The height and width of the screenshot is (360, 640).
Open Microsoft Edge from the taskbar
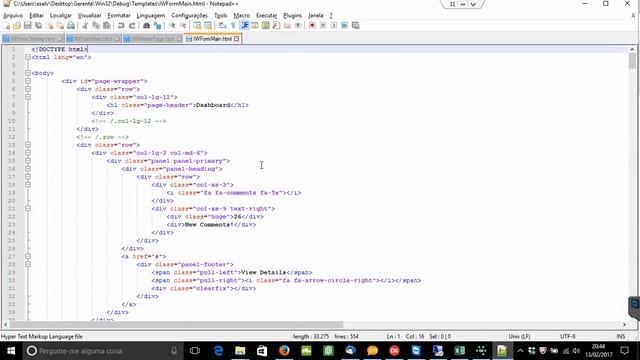point(218,351)
